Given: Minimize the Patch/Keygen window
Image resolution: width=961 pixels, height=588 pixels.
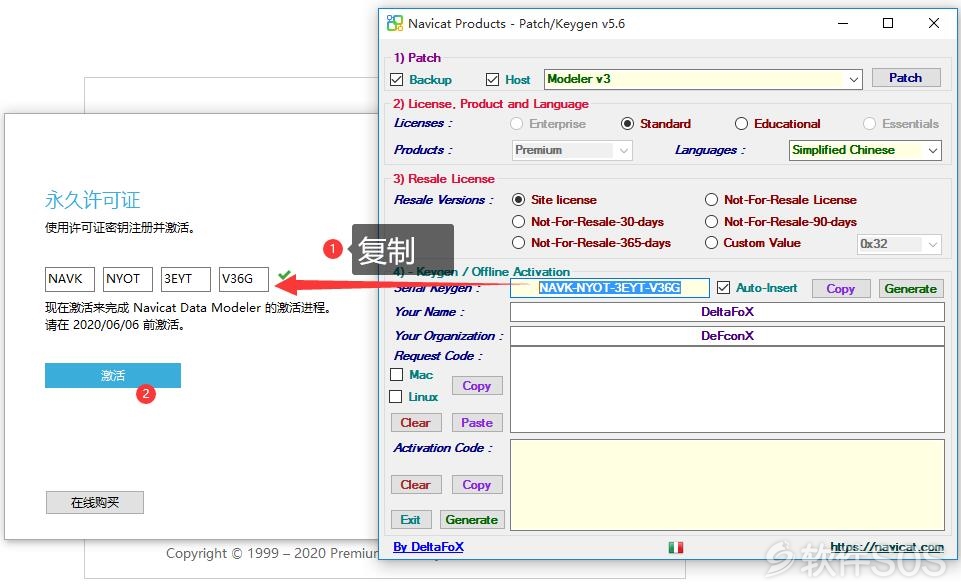Looking at the screenshot, I should click(x=843, y=23).
